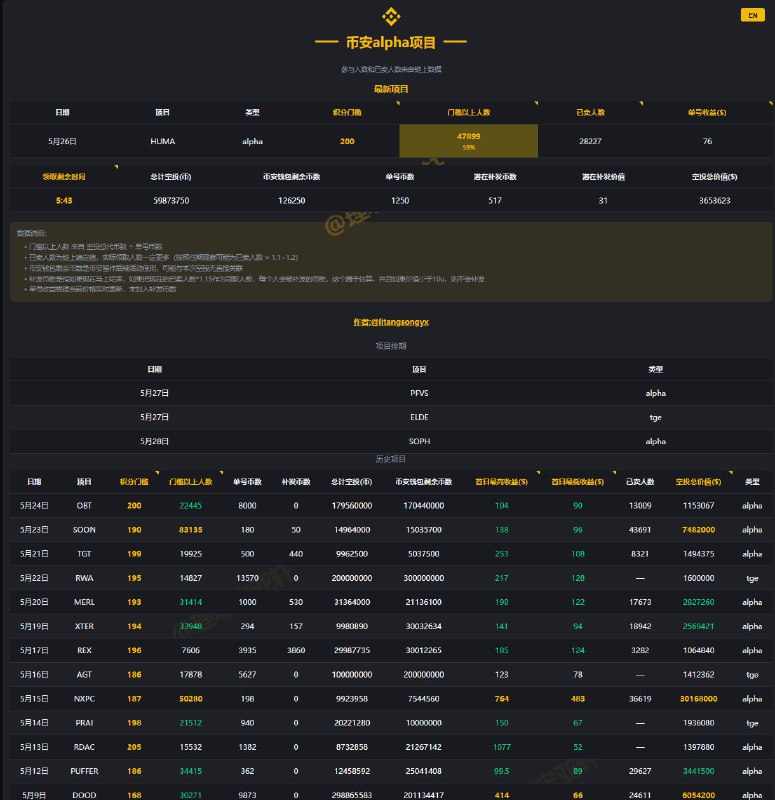The height and width of the screenshot is (800, 775).
Task: Click MERL's airdrop value 2827260
Action: click(698, 602)
